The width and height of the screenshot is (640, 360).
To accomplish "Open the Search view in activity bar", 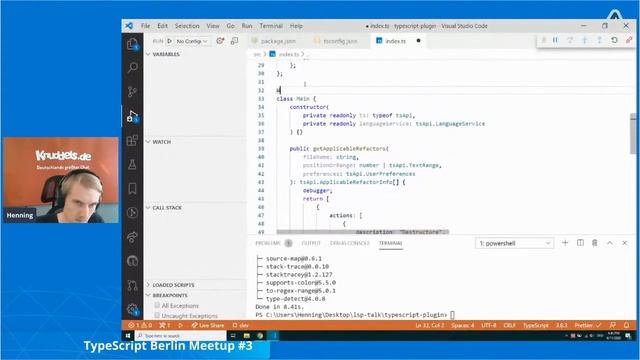I will pyautogui.click(x=132, y=67).
